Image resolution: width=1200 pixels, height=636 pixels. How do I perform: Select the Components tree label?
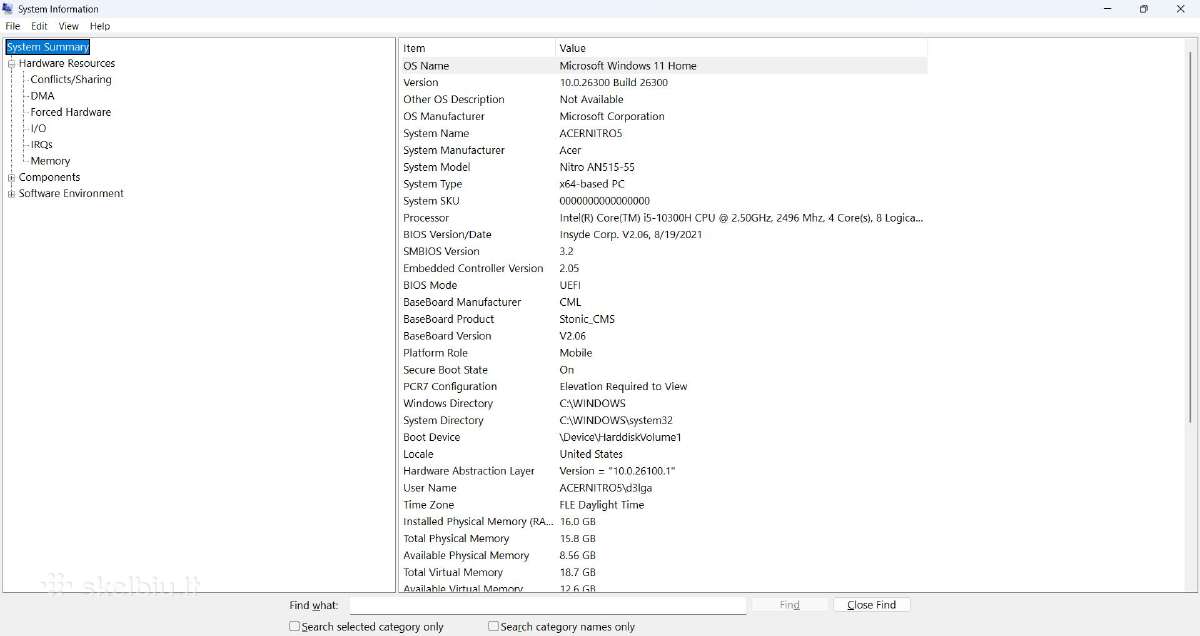tap(49, 177)
